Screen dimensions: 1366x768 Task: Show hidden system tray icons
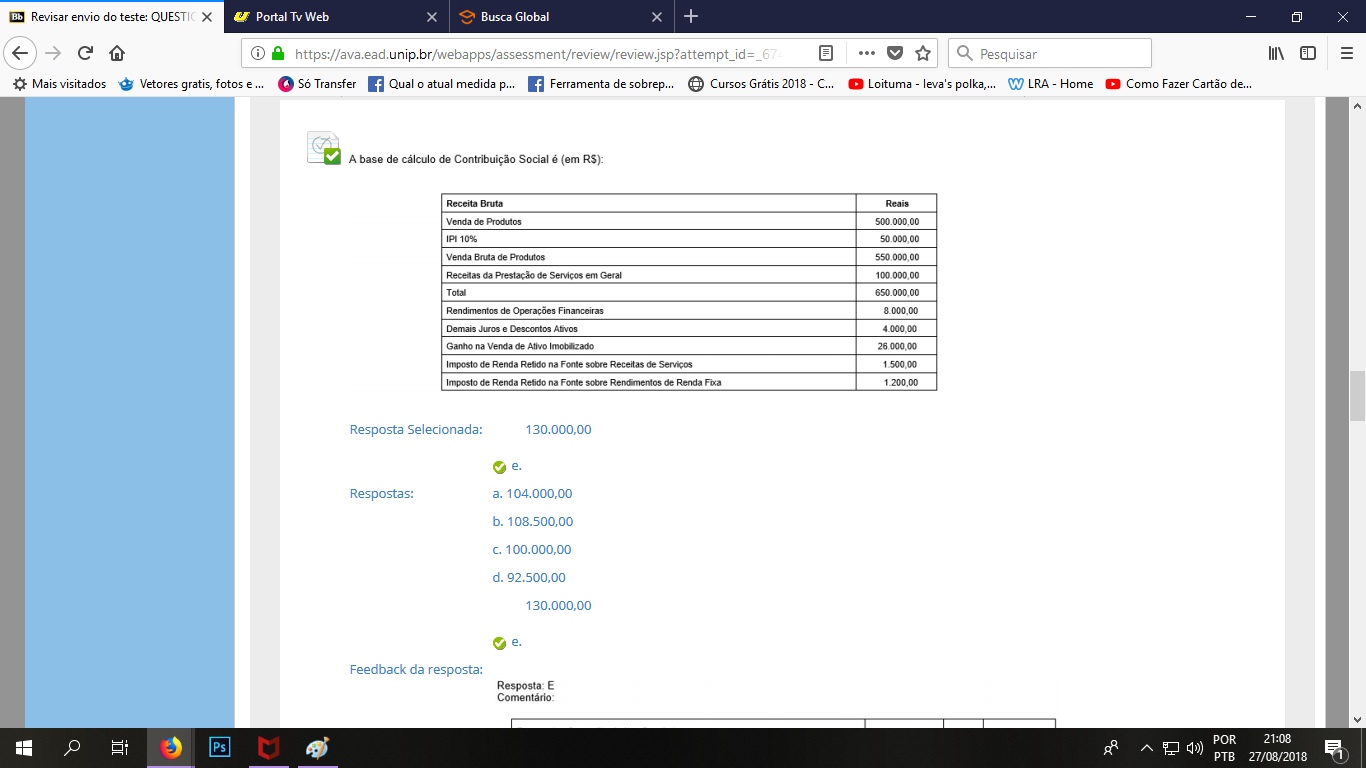point(1146,748)
